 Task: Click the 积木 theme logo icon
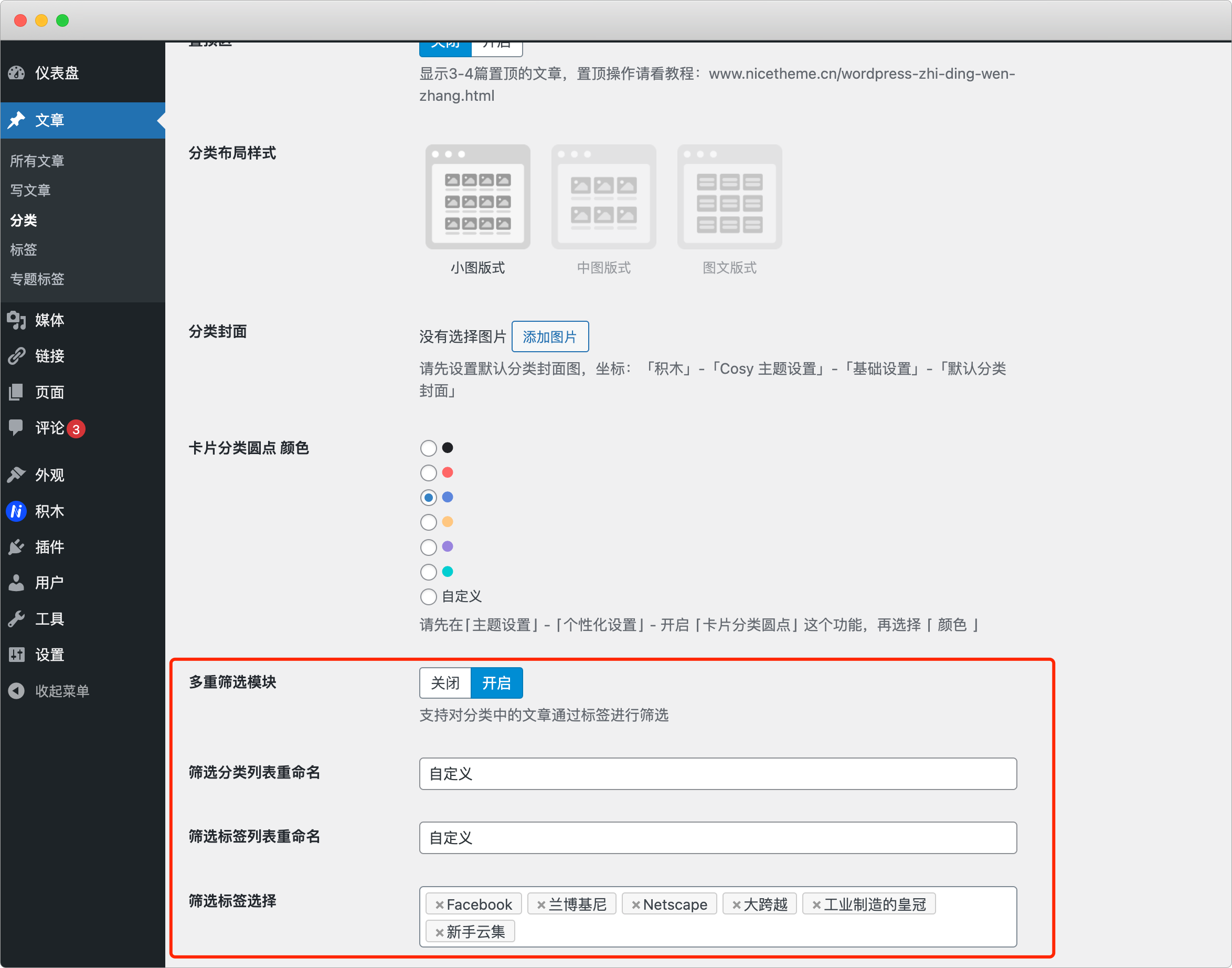(16, 511)
